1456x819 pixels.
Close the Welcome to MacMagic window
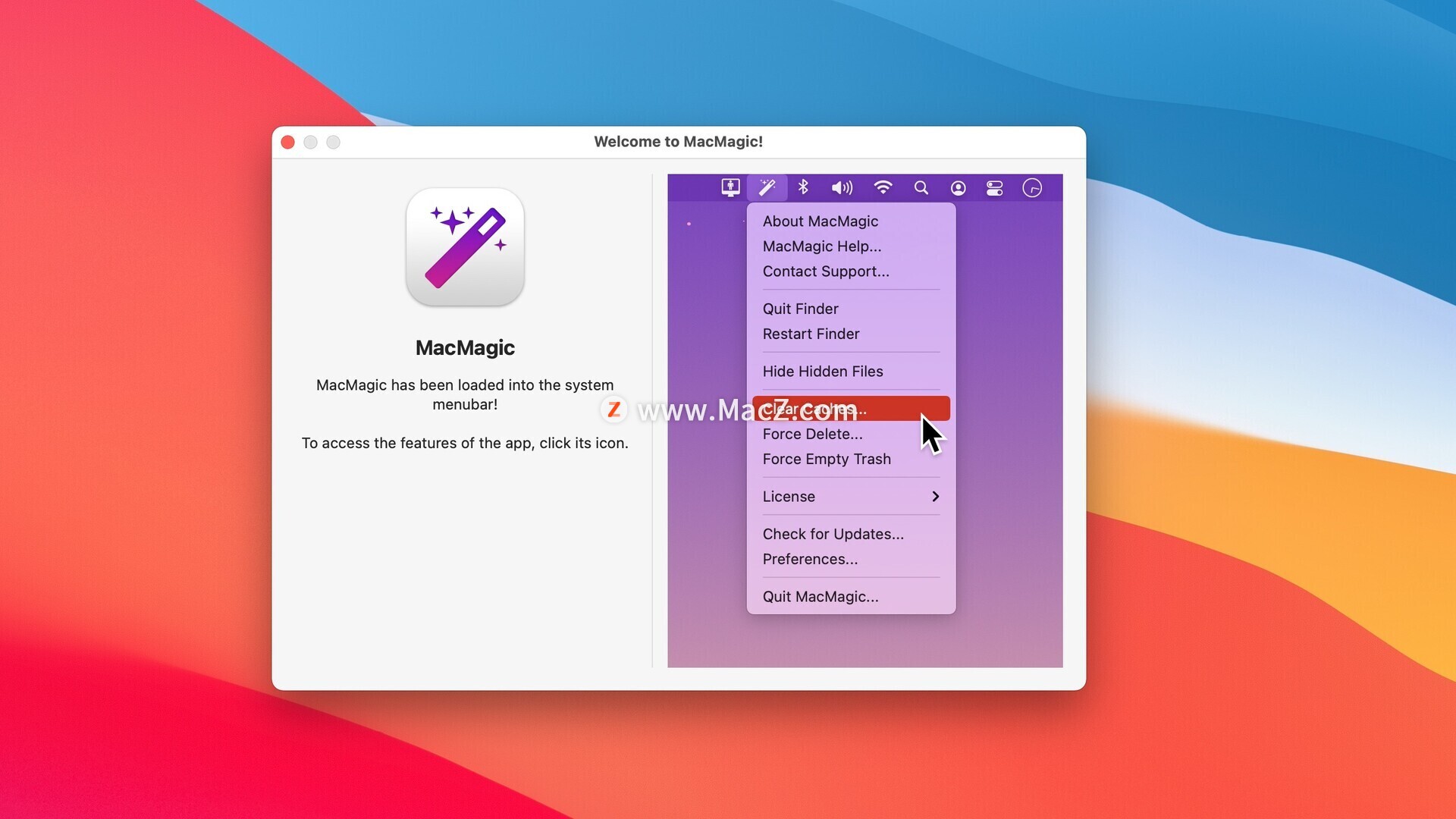287,142
